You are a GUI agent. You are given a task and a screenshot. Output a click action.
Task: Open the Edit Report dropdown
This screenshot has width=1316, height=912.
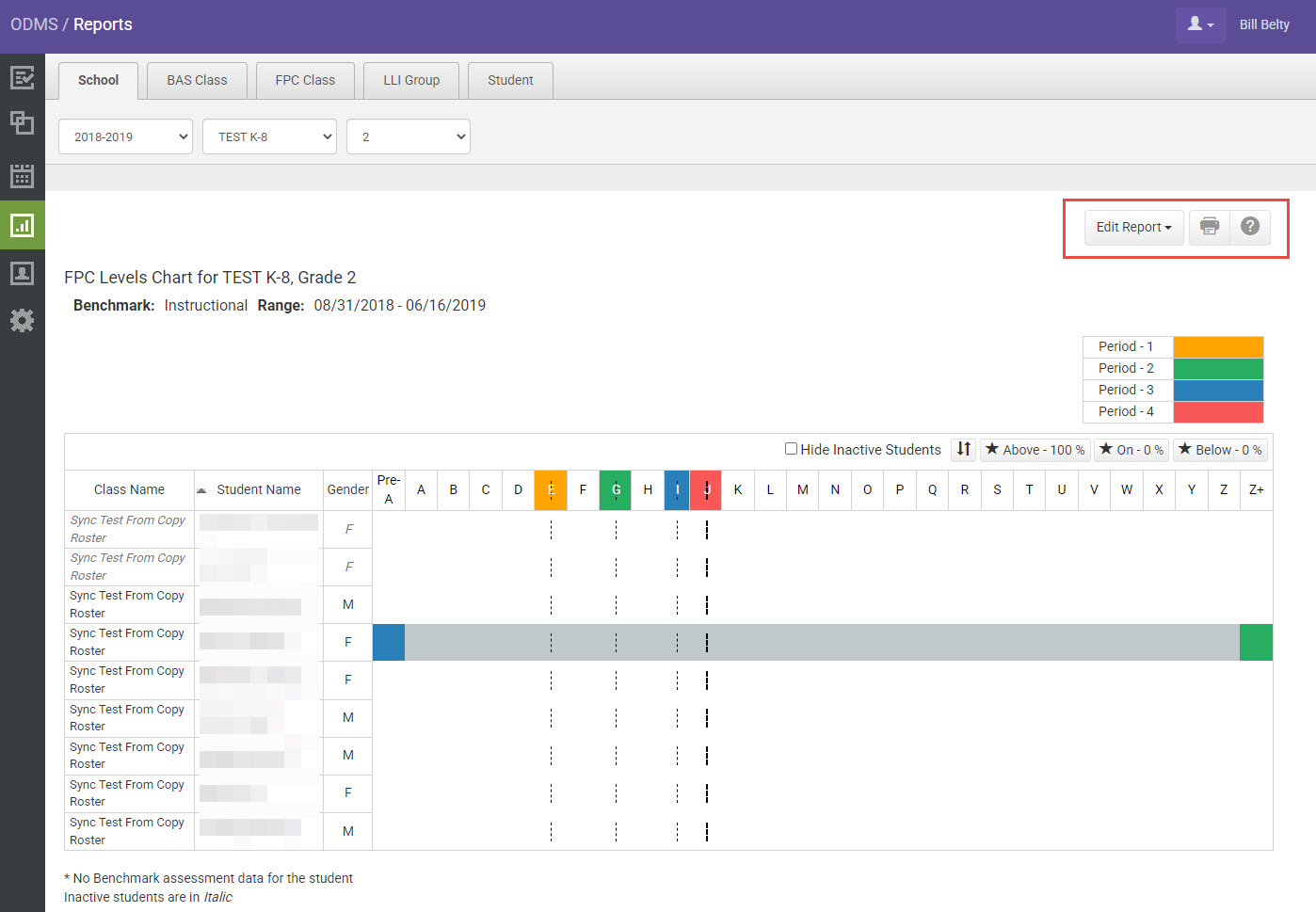click(x=1132, y=227)
